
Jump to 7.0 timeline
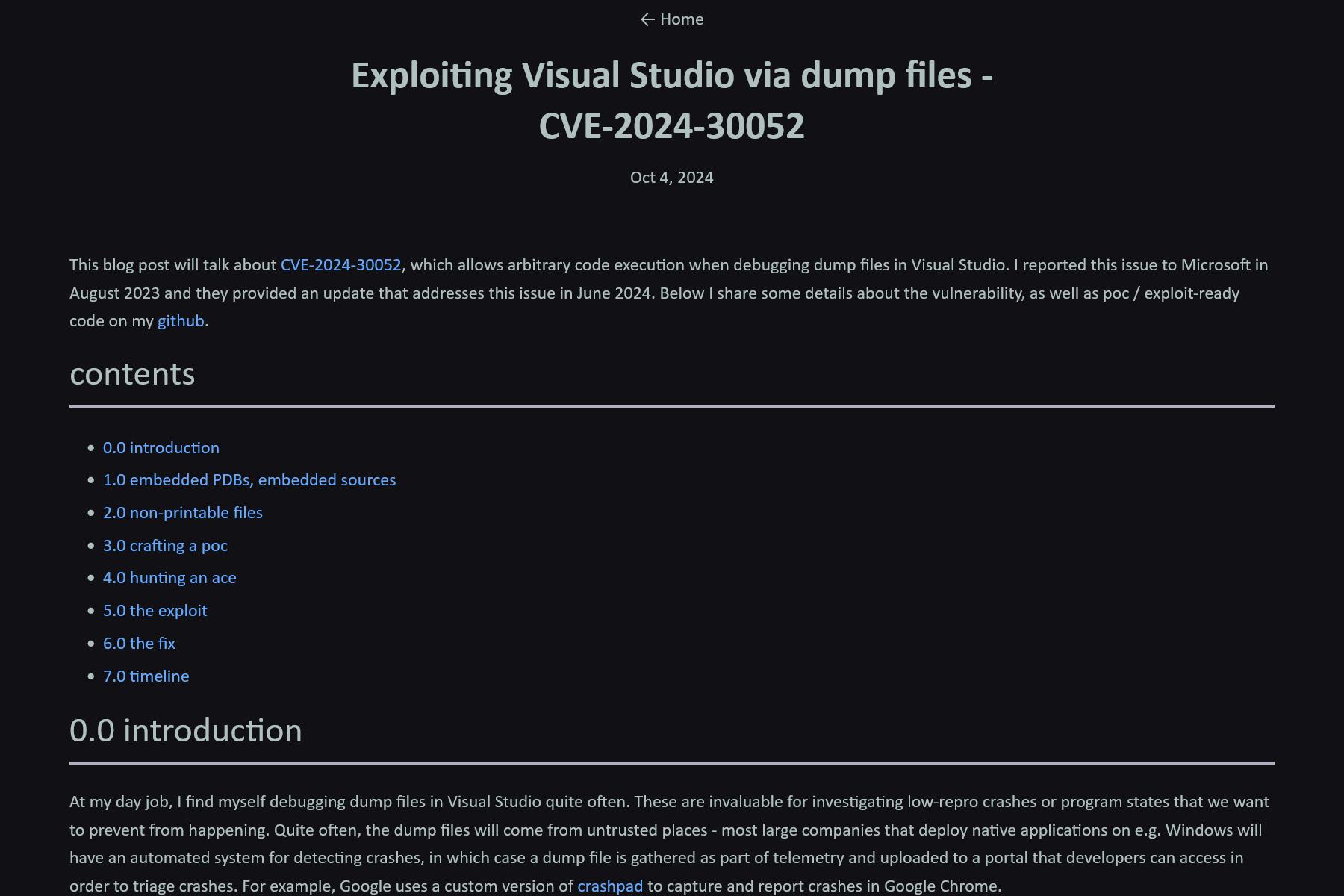coord(146,676)
